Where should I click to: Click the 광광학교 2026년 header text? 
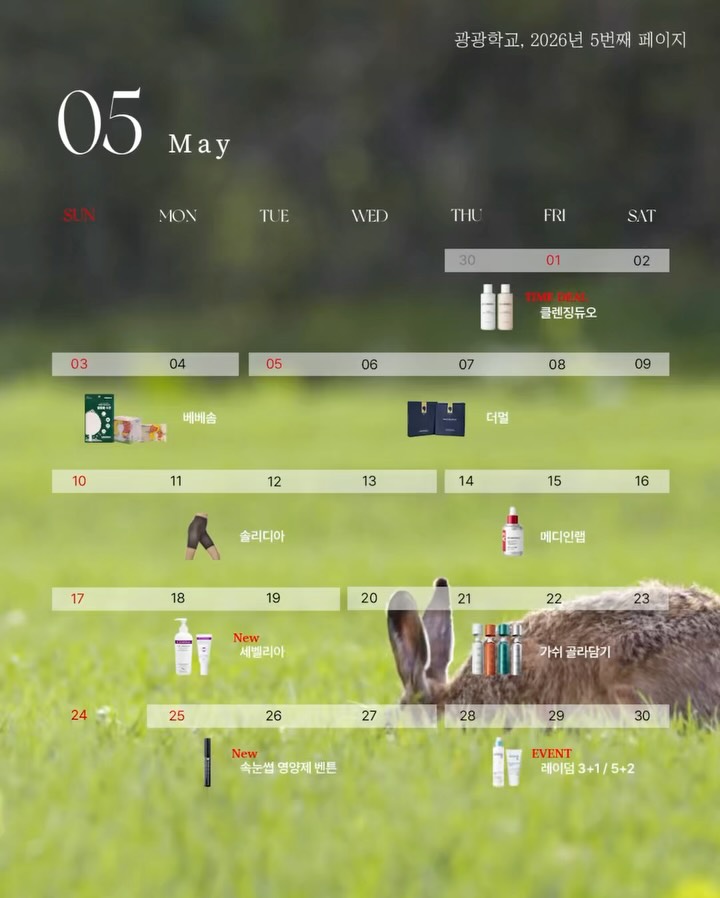coord(570,41)
